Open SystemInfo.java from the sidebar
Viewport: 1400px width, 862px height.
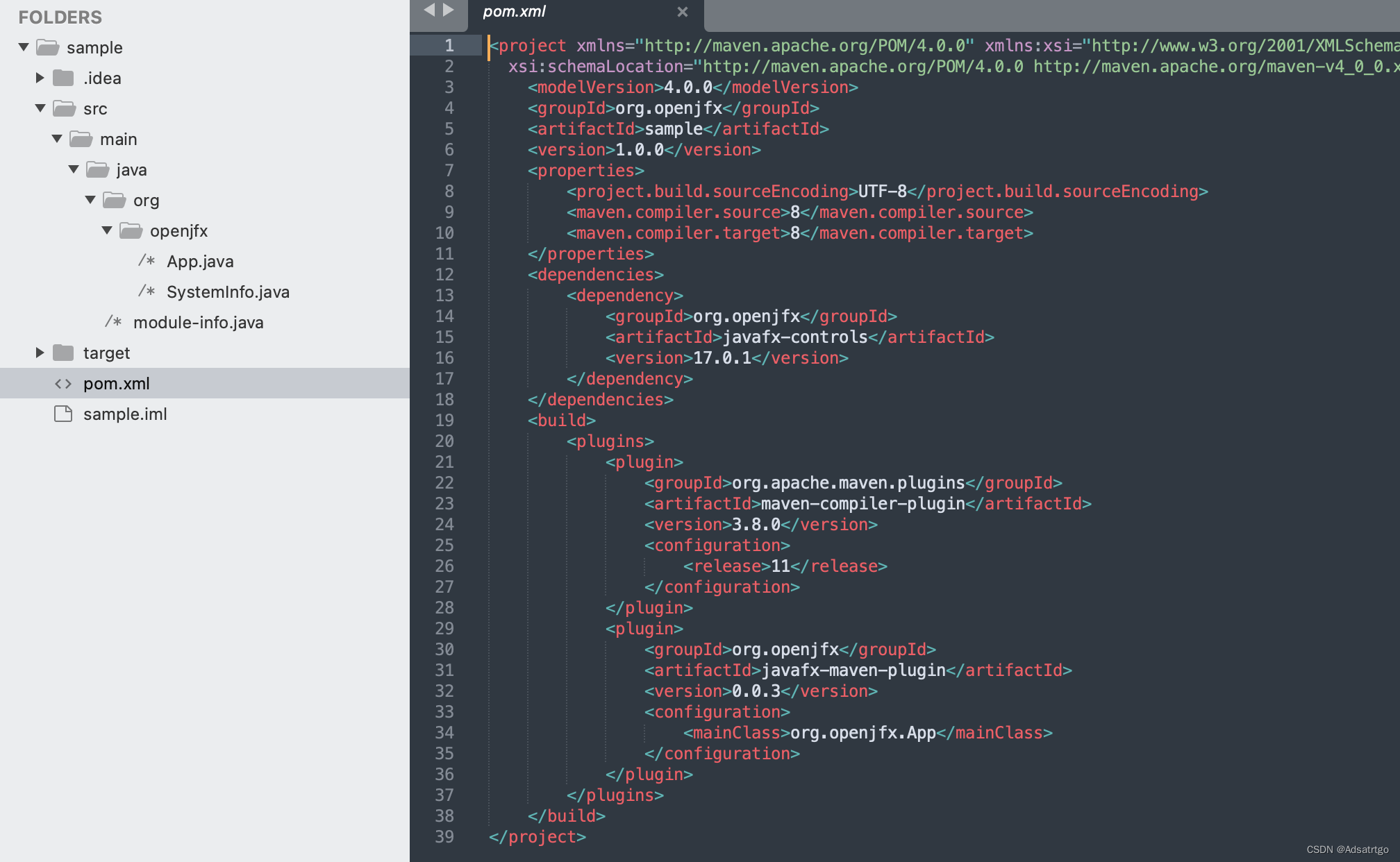pos(228,292)
